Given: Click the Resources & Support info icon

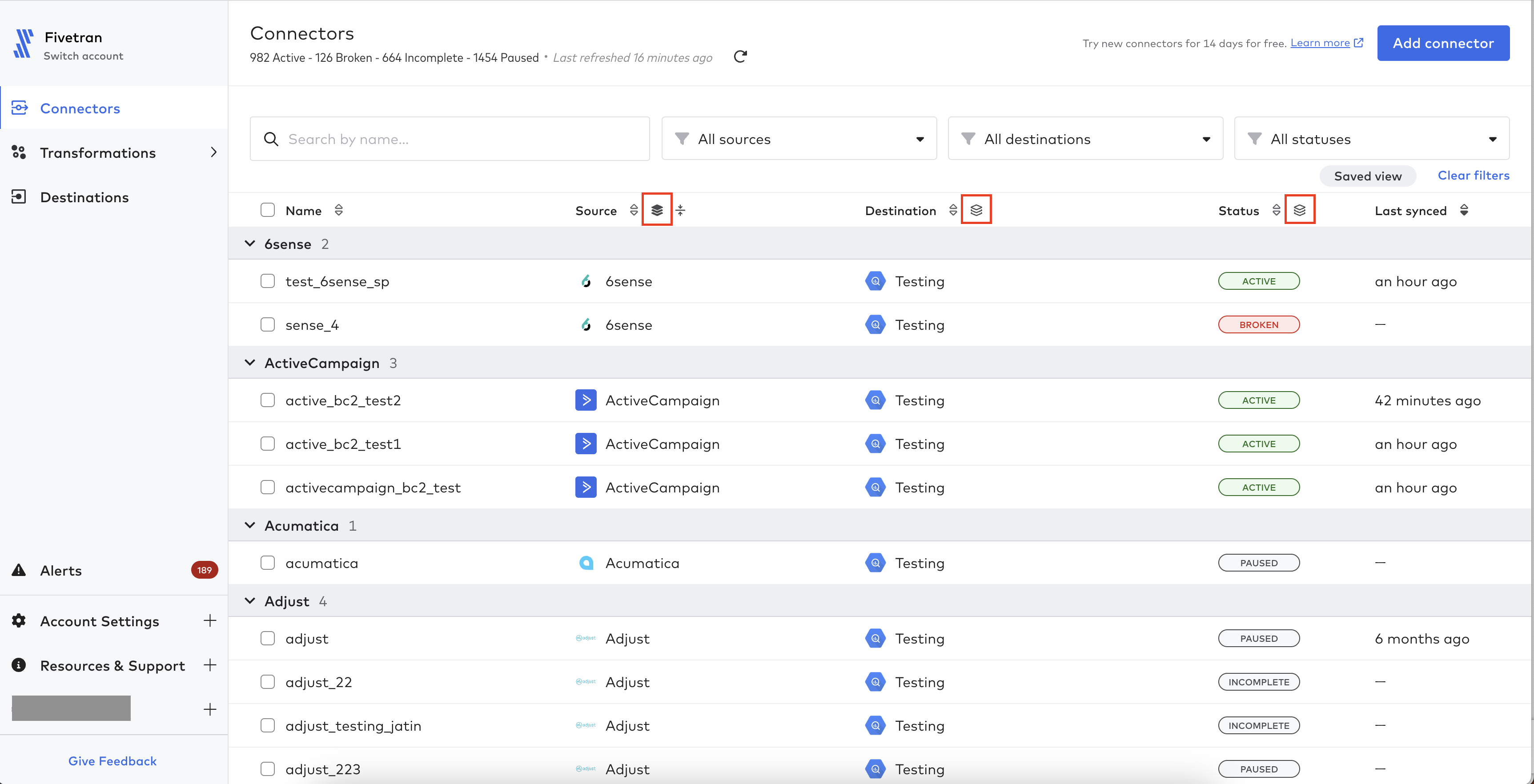Looking at the screenshot, I should point(19,665).
